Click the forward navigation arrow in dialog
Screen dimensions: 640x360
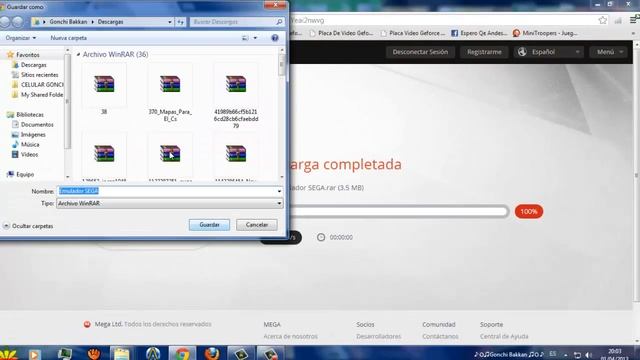click(18, 22)
